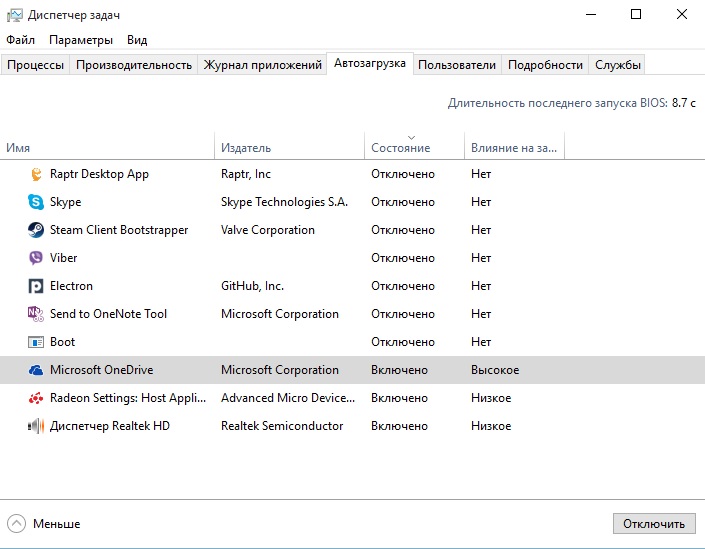The height and width of the screenshot is (549, 705).
Task: Select the Radeon Settings icon
Action: 36,398
